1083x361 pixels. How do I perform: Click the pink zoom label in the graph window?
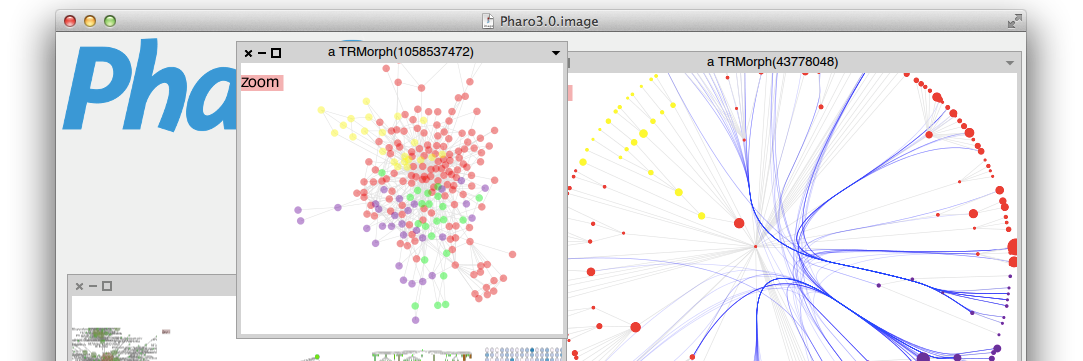coord(262,82)
